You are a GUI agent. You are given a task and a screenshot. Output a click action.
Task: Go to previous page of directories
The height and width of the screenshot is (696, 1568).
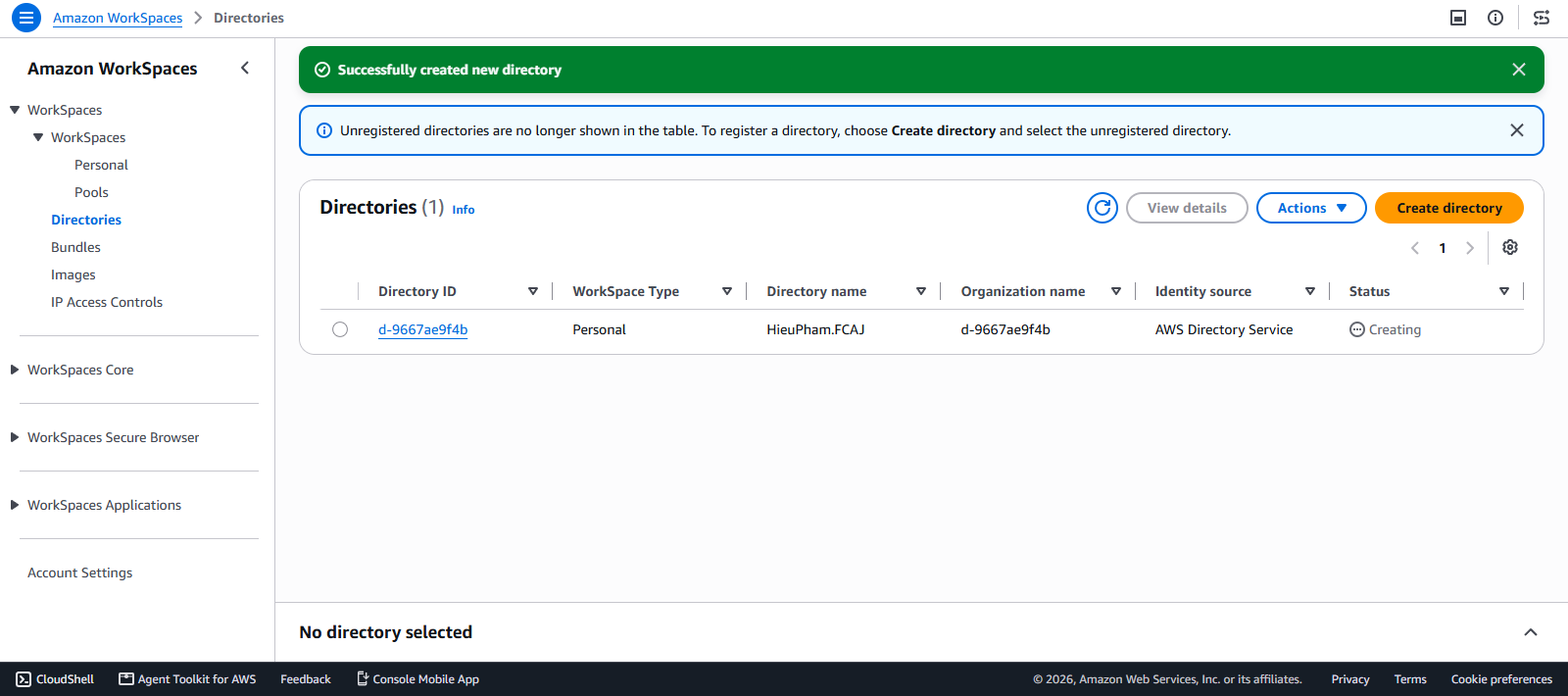pos(1415,248)
